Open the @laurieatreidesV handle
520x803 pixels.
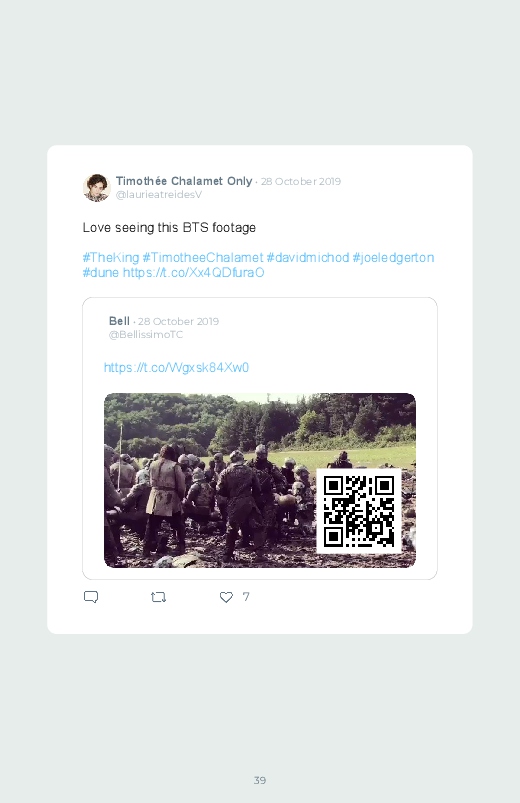[x=159, y=195]
